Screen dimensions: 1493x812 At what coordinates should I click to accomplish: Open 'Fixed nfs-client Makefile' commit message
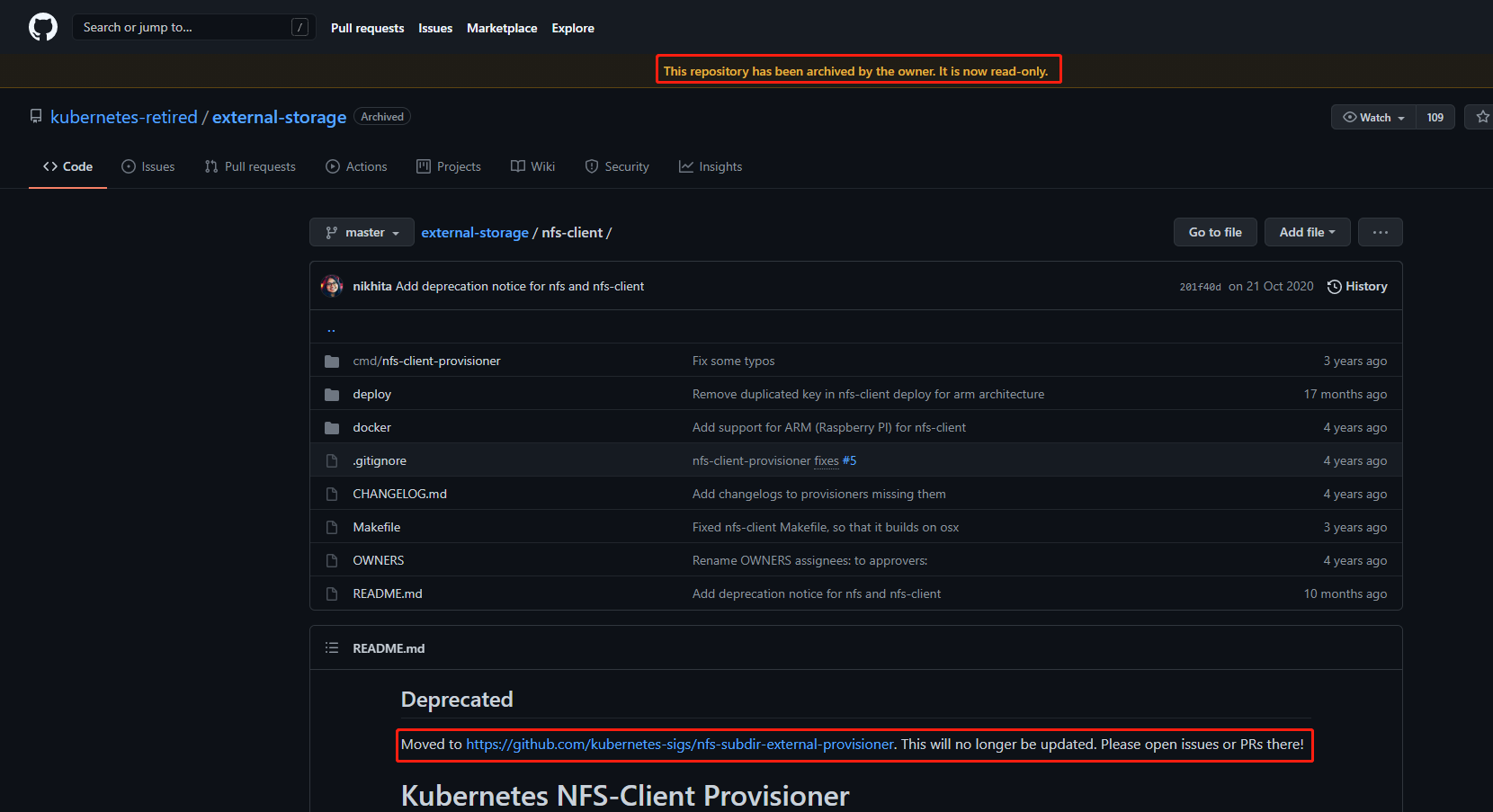point(826,527)
